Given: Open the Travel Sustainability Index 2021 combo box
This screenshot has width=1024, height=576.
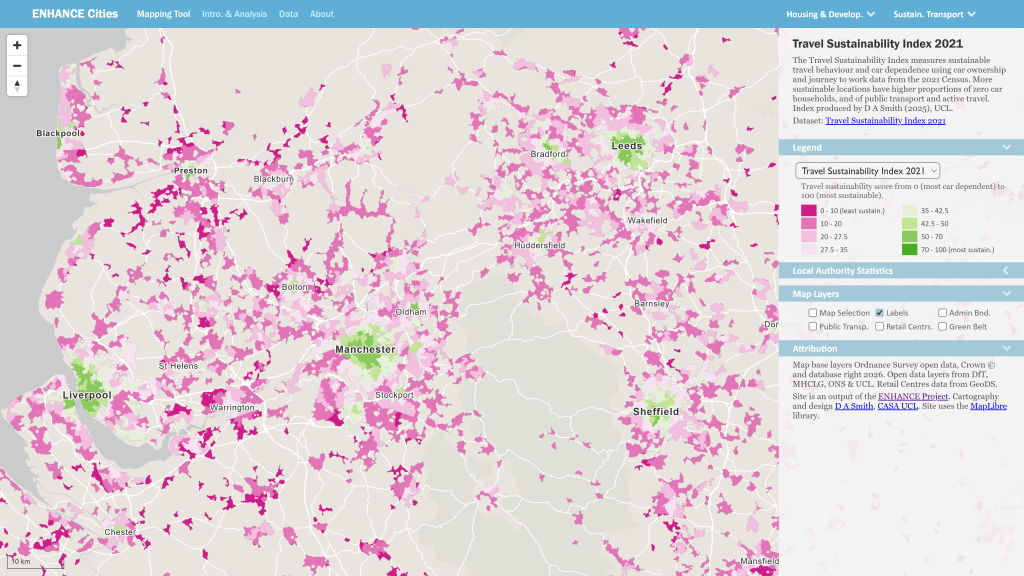Looking at the screenshot, I should click(x=867, y=170).
